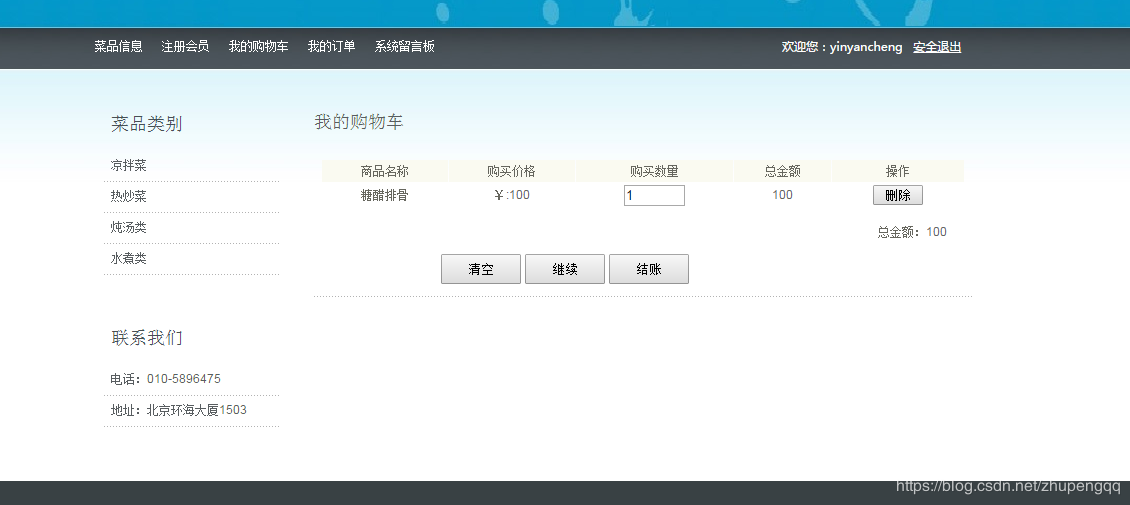Click the row total 100 for 糖醋排骨
The height and width of the screenshot is (505, 1130).
[x=783, y=195]
